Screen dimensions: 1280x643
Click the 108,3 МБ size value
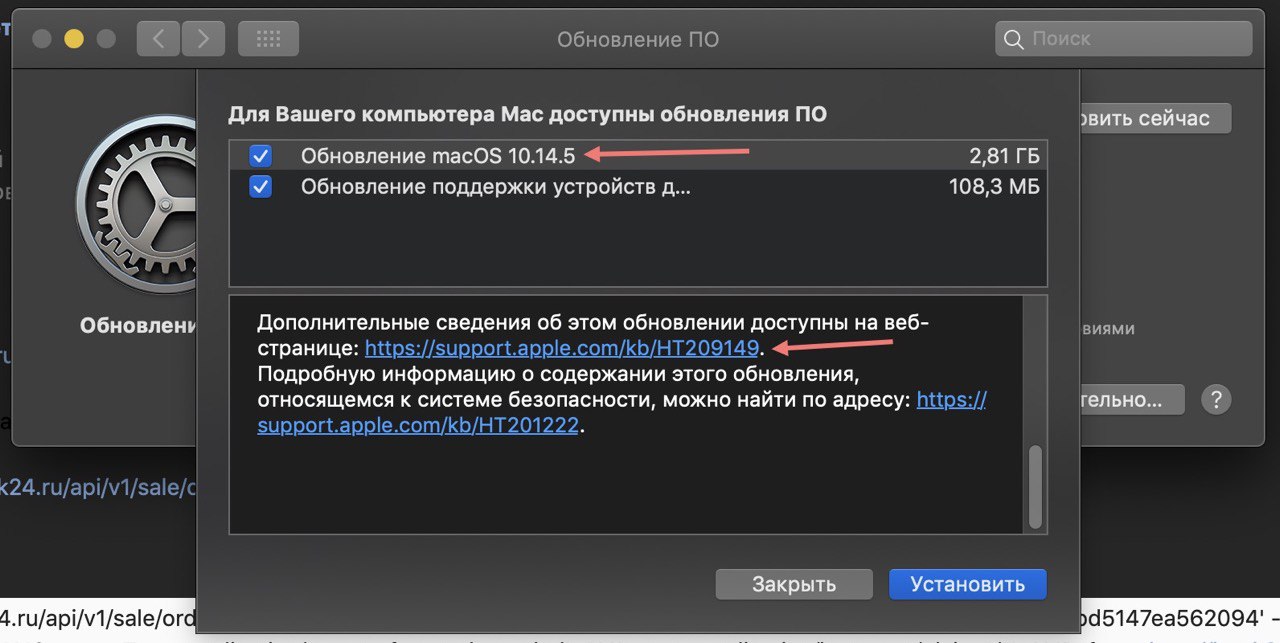tap(994, 186)
